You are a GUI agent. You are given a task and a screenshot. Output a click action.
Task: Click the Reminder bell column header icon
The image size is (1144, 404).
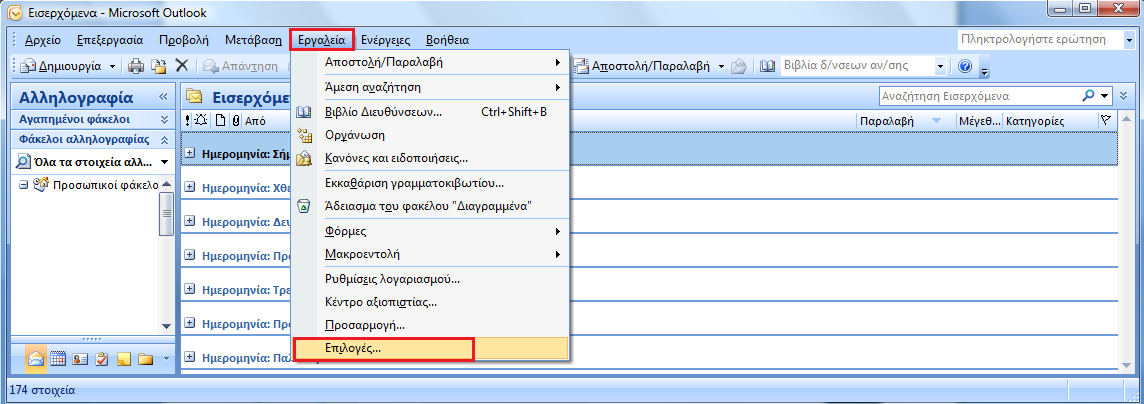point(201,121)
